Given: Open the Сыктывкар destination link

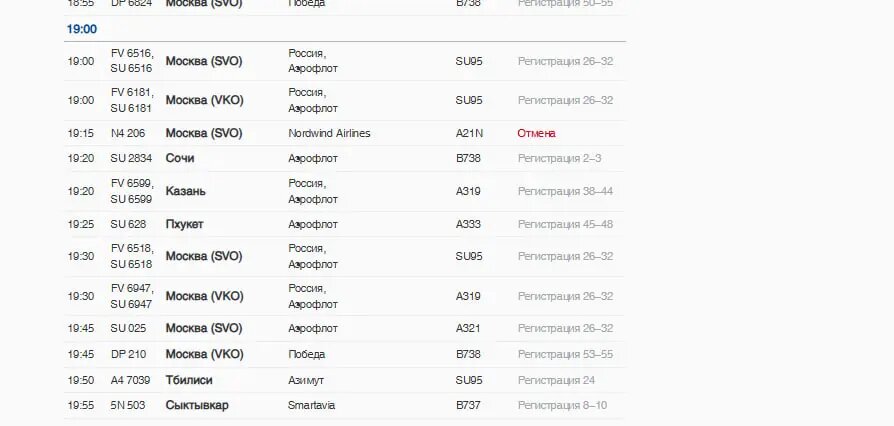Looking at the screenshot, I should point(197,405).
